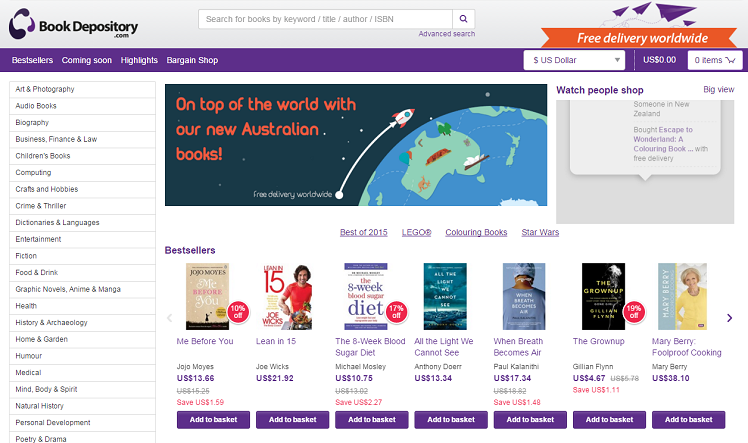
Task: Select Graphic Novels, Anime & Manga category
Action: click(x=83, y=289)
